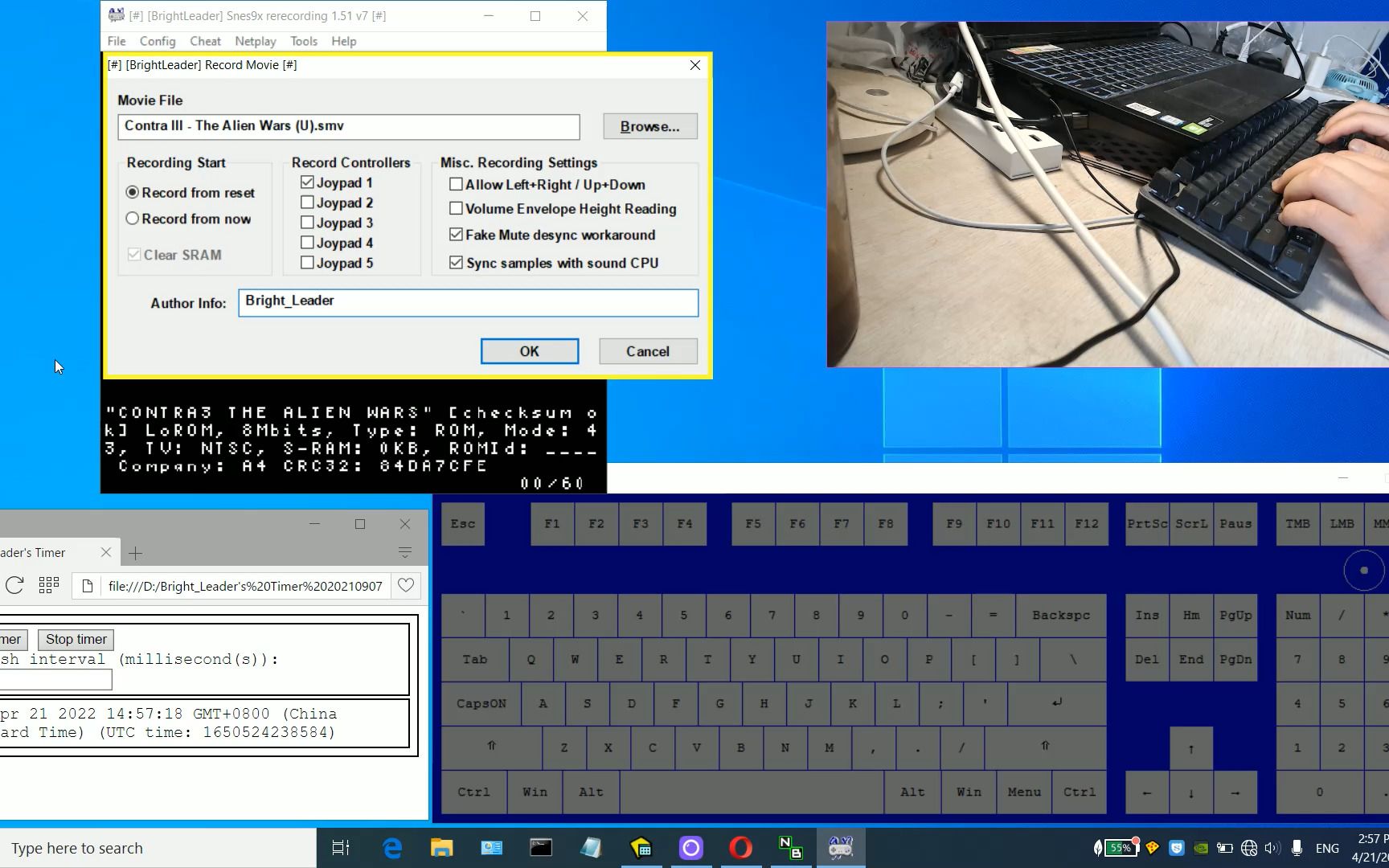Screen dimensions: 1389x868
Task: Click the battery 55% tray icon
Action: pos(1123,848)
